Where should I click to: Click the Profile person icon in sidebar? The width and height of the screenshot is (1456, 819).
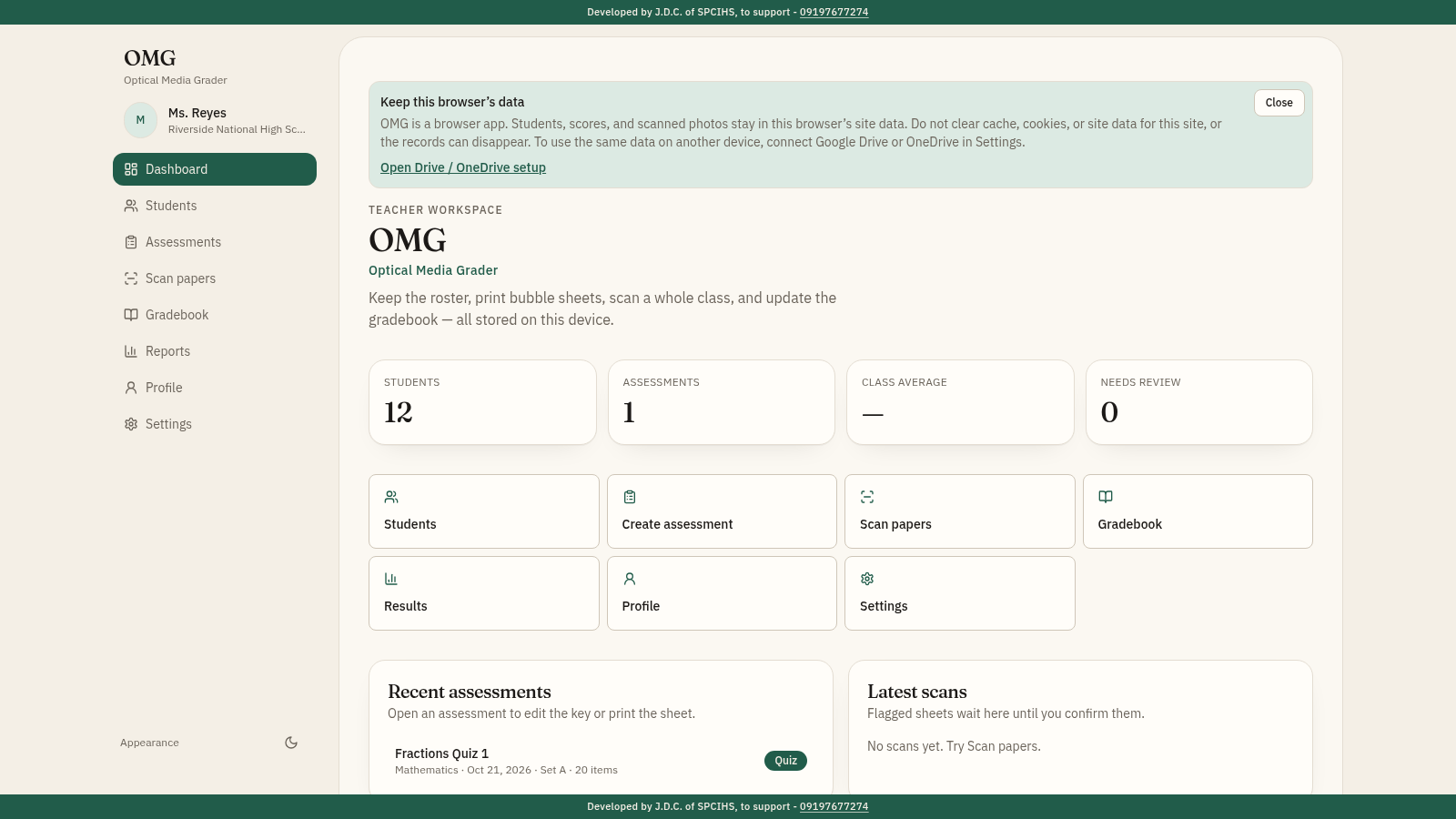[131, 388]
